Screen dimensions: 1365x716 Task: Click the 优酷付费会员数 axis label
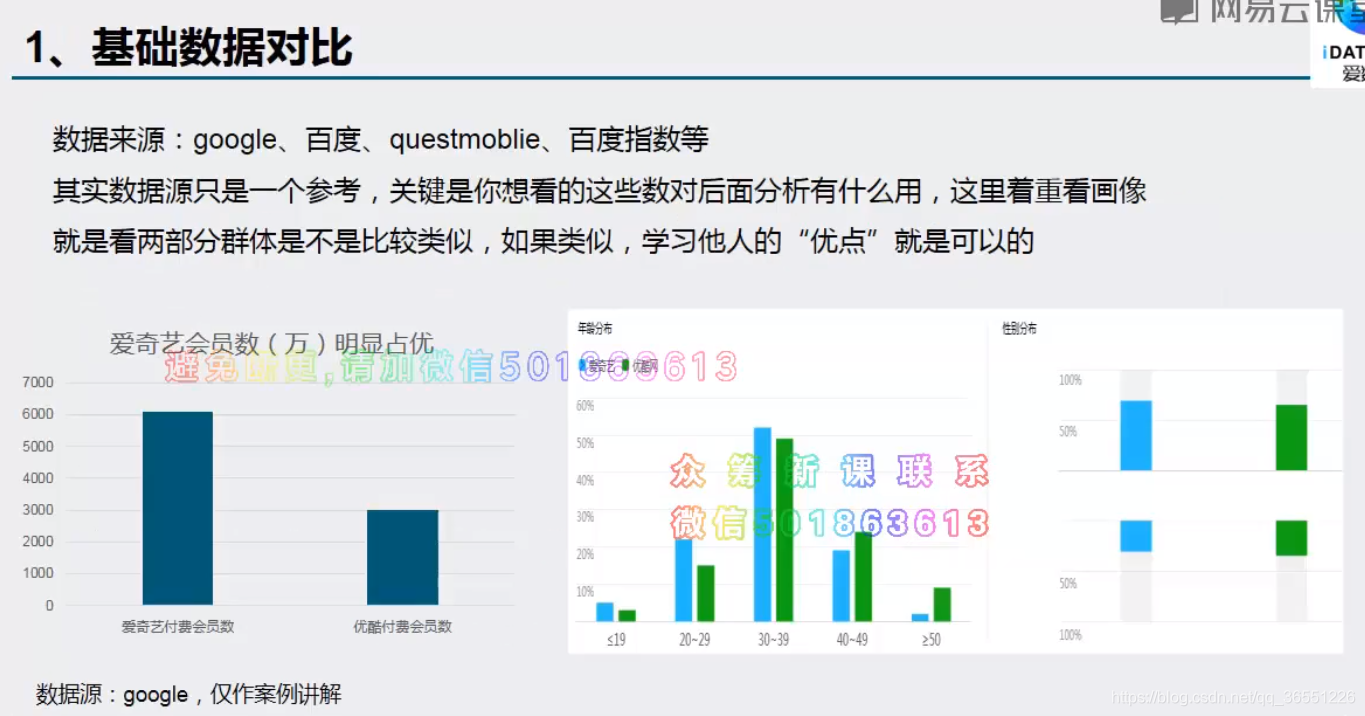coord(403,627)
